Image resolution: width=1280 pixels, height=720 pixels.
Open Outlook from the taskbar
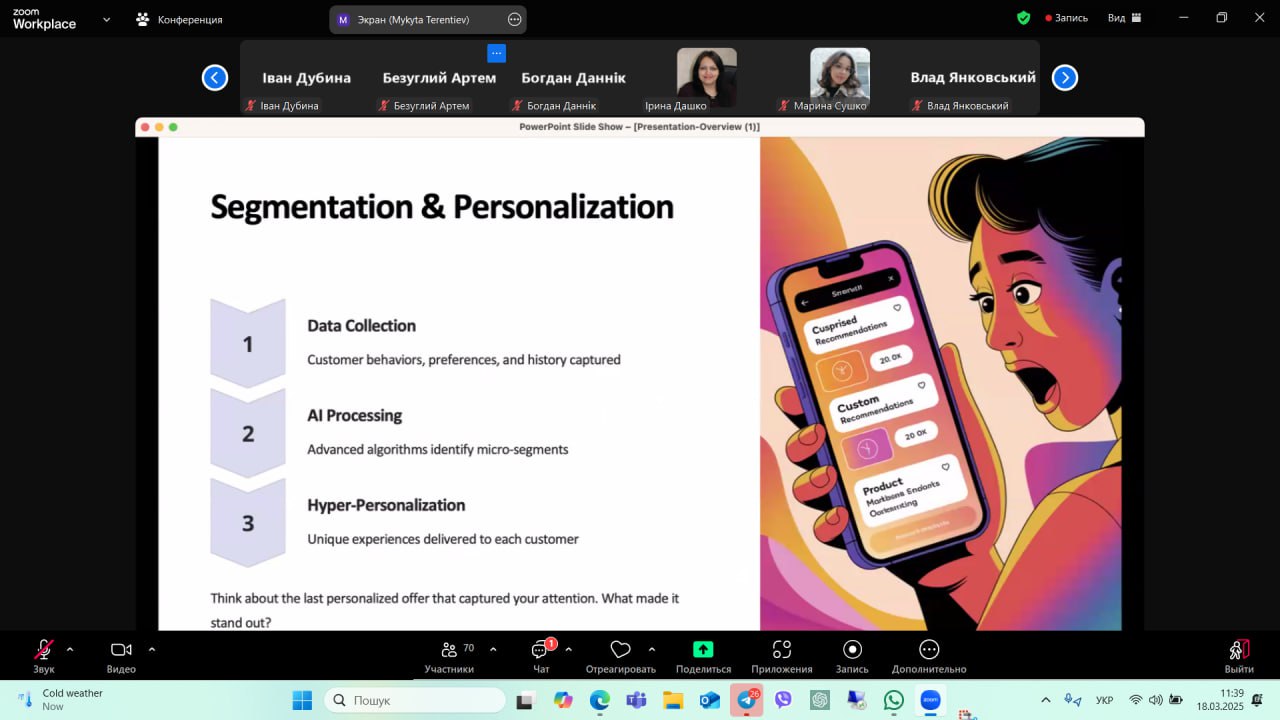(x=710, y=700)
